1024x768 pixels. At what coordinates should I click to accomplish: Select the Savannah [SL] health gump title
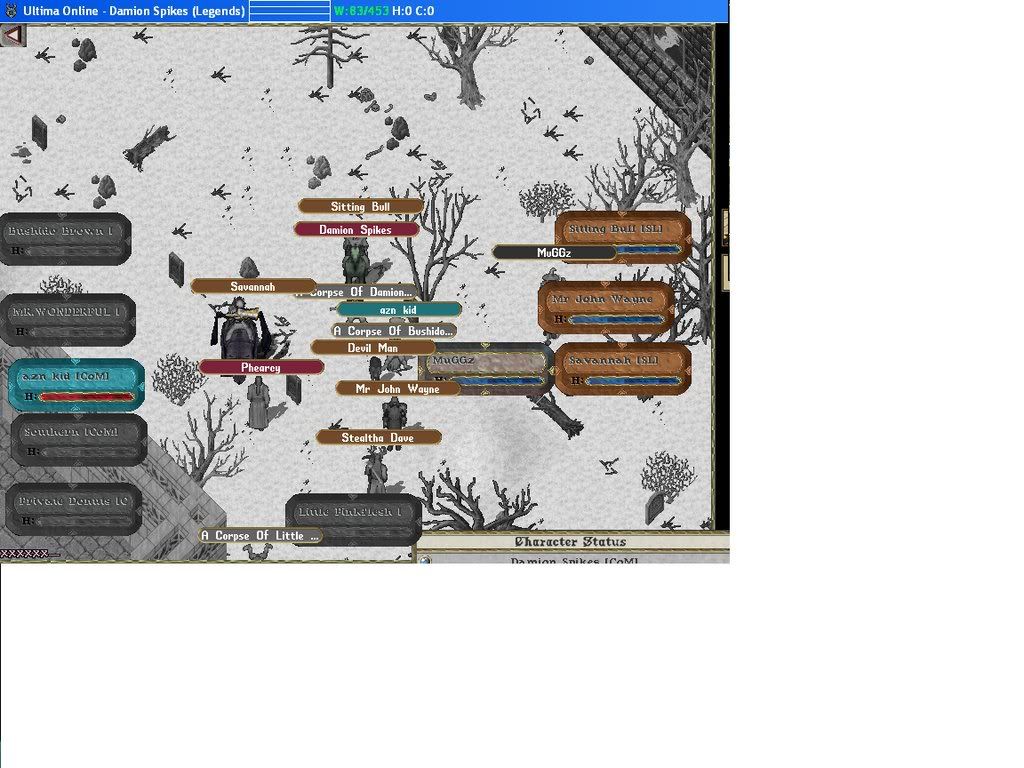tap(613, 360)
